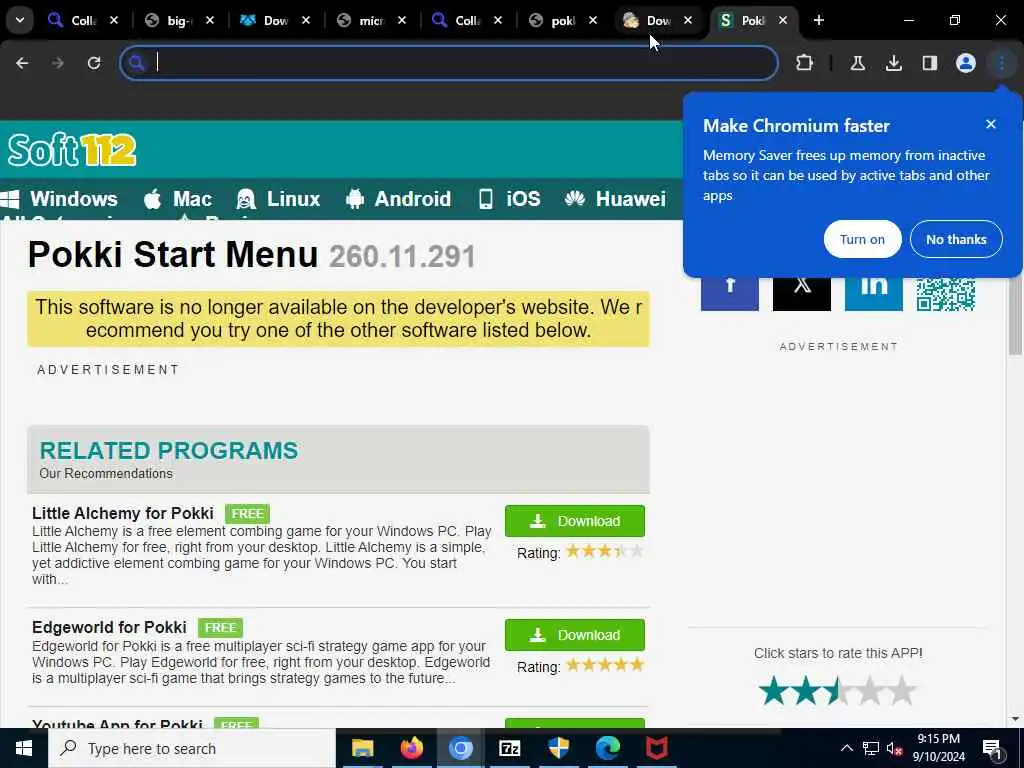The width and height of the screenshot is (1024, 768).
Task: Click the Soft112 logo
Action: [x=72, y=150]
